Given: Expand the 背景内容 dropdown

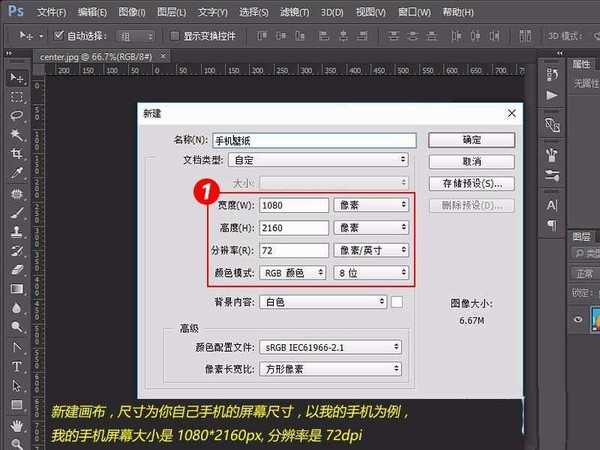Looking at the screenshot, I should click(x=323, y=301).
